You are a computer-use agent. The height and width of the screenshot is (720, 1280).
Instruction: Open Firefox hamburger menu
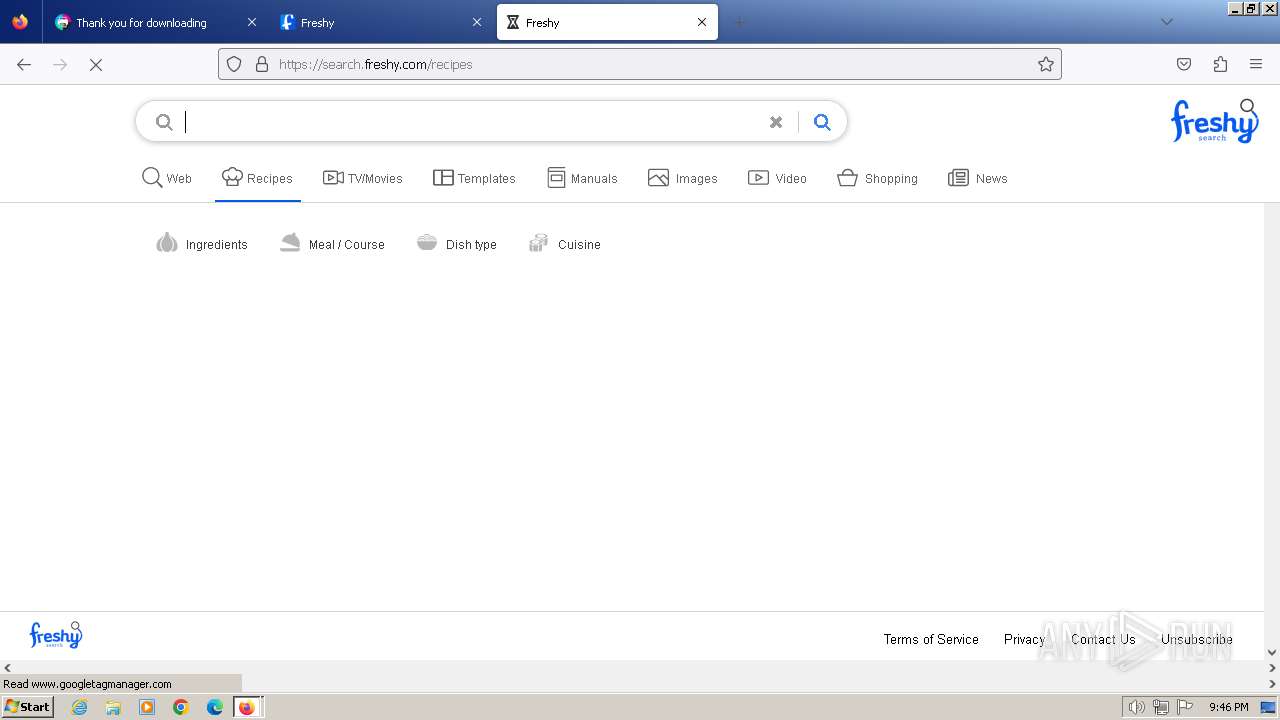tap(1256, 64)
